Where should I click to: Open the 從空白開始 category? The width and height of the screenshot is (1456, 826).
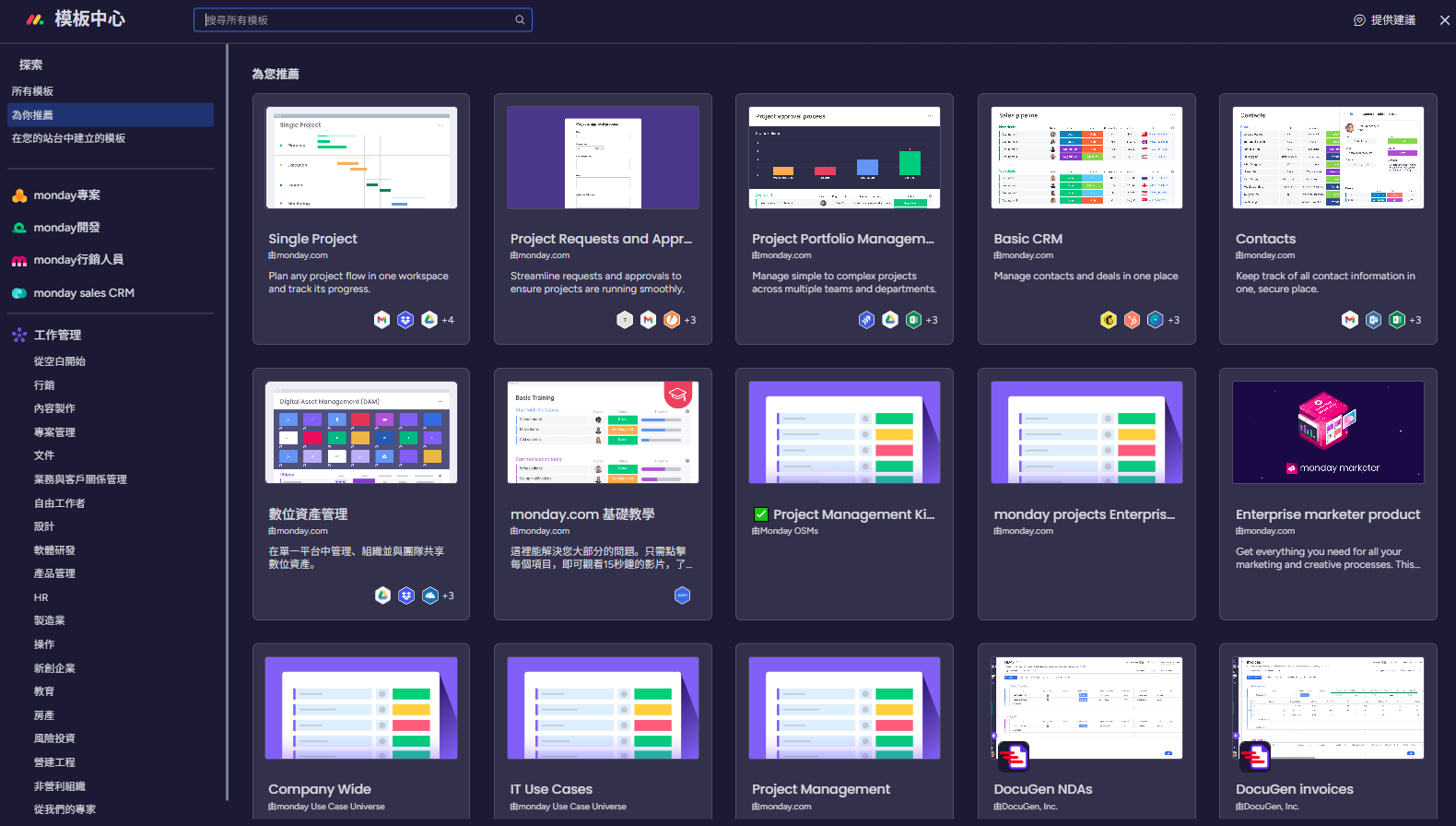[60, 361]
